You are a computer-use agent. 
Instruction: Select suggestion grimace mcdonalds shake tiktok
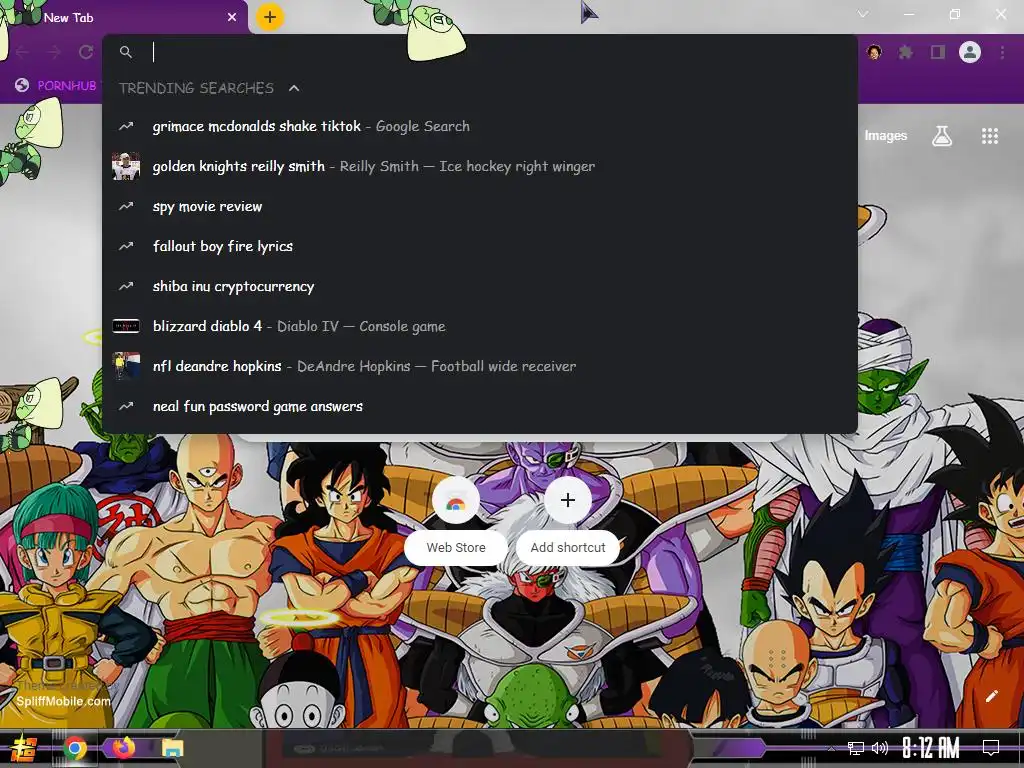[480, 126]
